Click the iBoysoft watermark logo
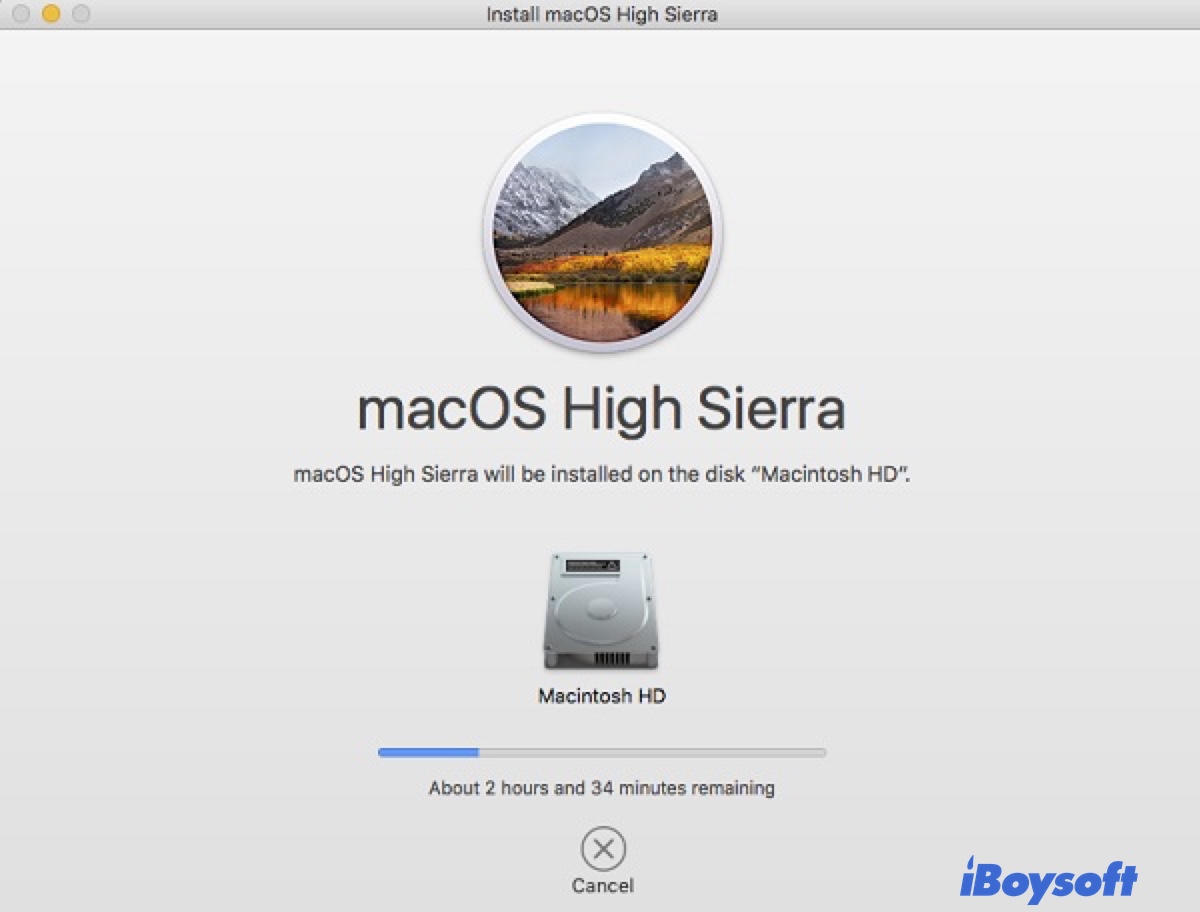Screen dimensions: 1200x912 tap(1048, 880)
